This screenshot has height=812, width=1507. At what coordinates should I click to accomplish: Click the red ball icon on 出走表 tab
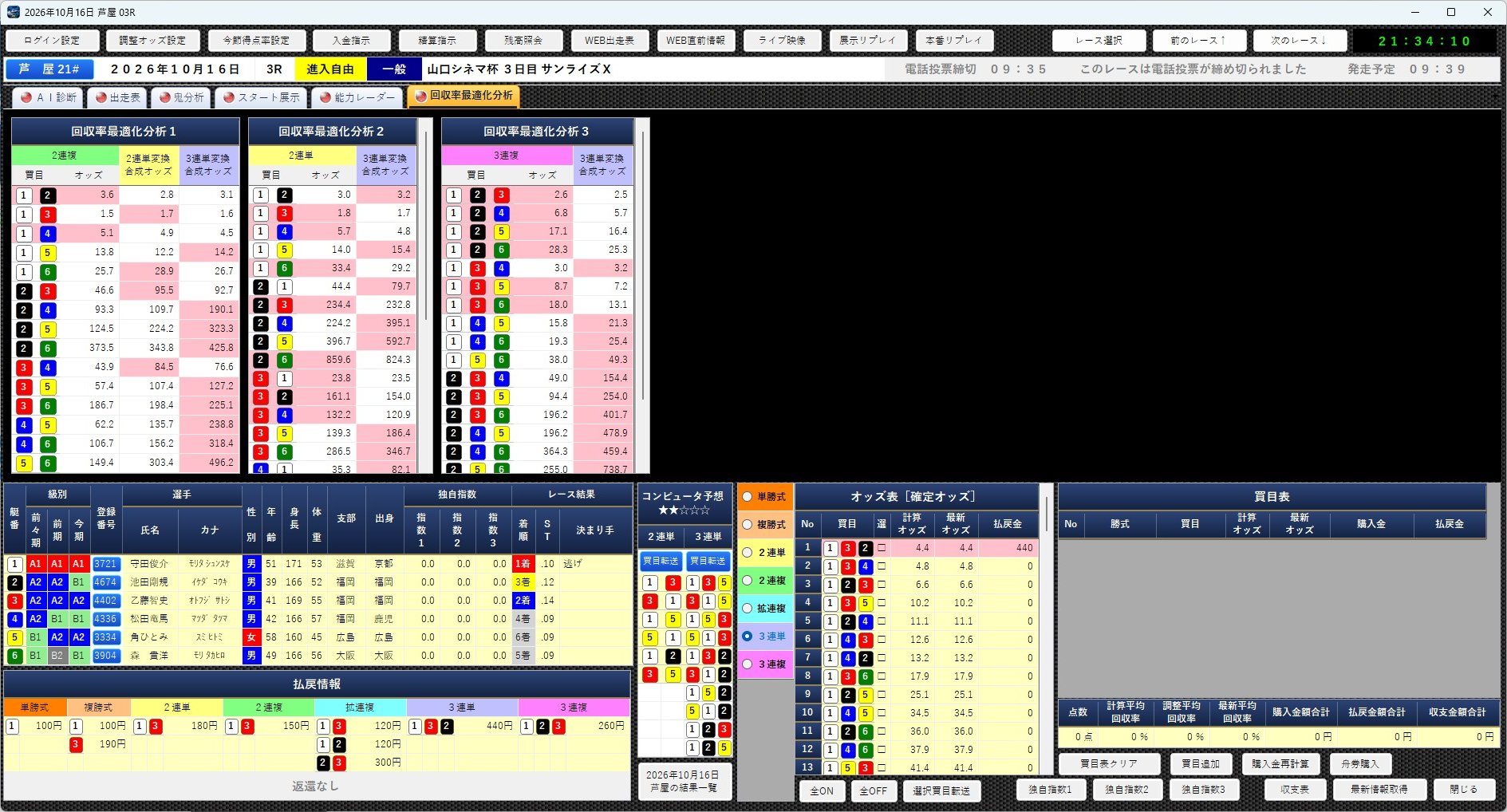[x=101, y=97]
